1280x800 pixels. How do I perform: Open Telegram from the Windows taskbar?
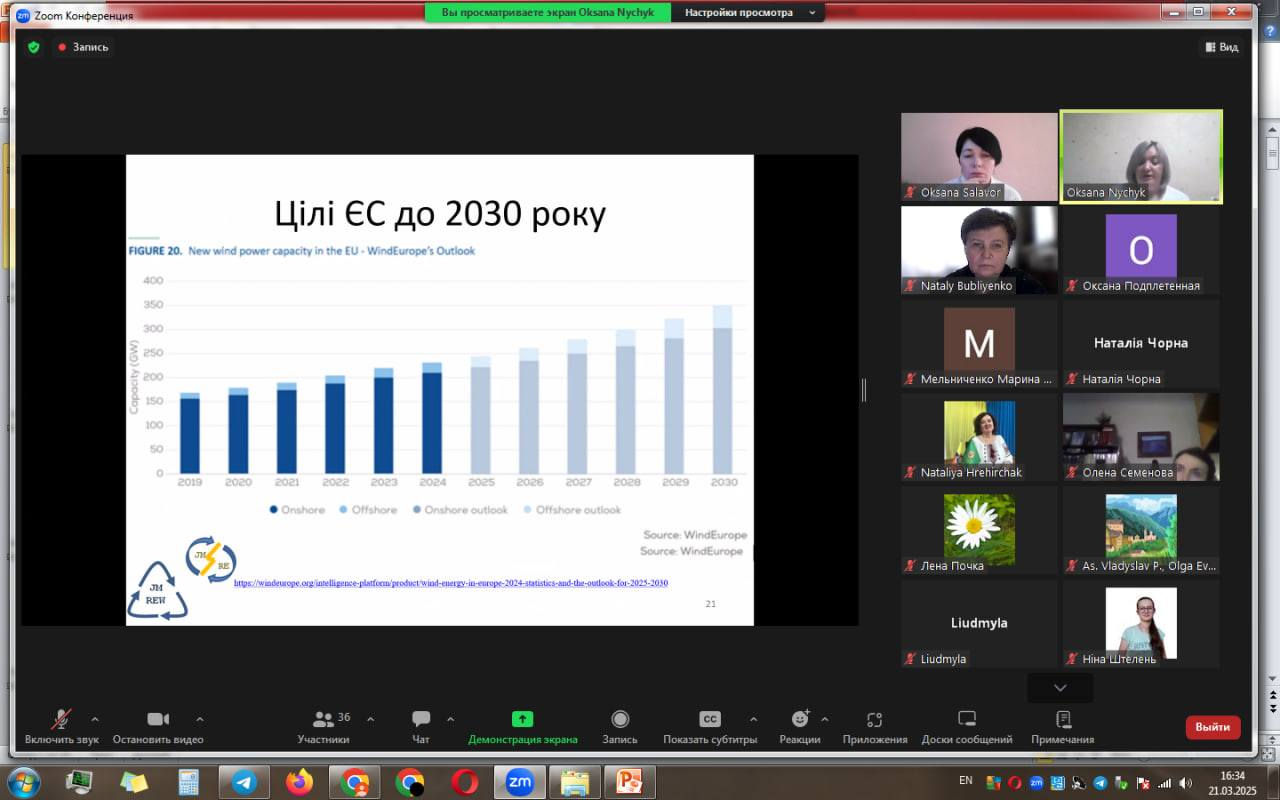pos(245,781)
